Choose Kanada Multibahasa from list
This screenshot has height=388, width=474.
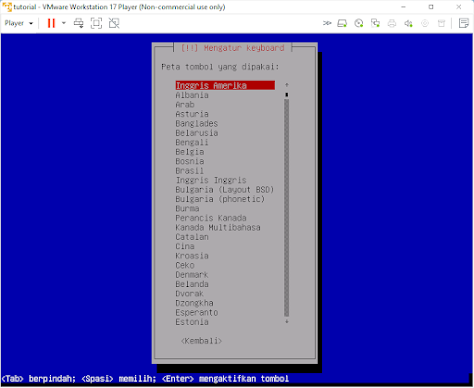click(x=218, y=227)
